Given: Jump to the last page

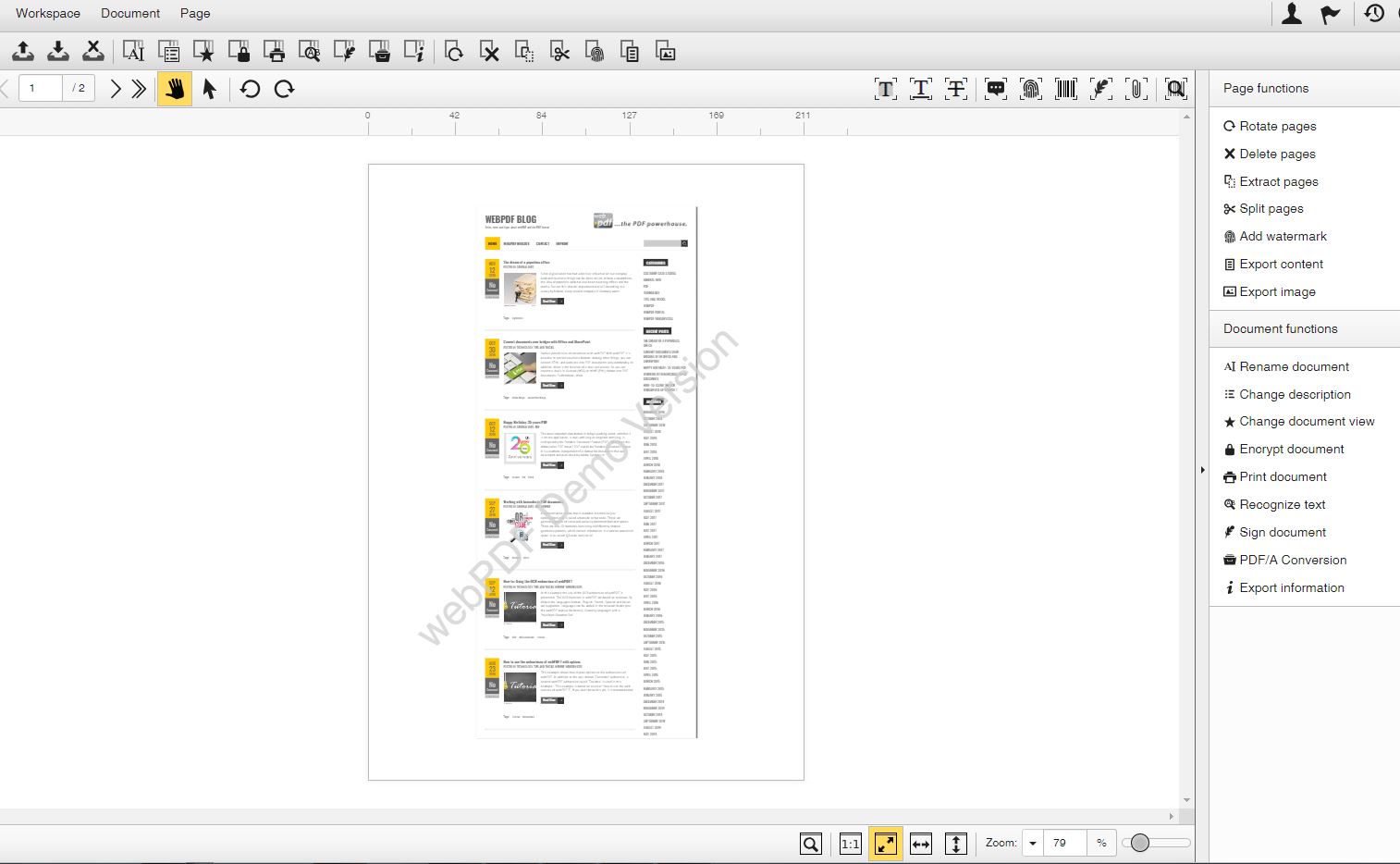Looking at the screenshot, I should [x=138, y=88].
